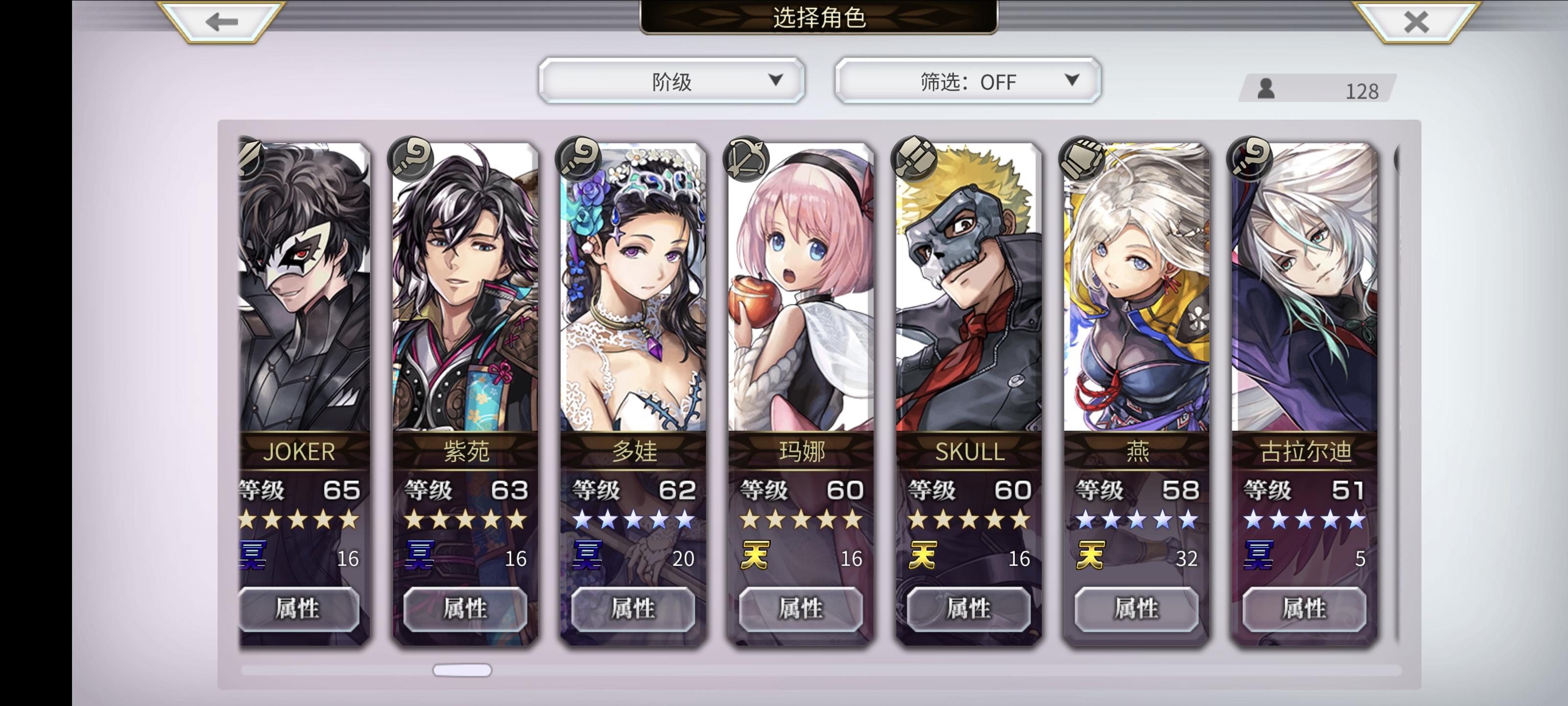Open 属性 for SKULL
The image size is (1568, 706).
pos(968,608)
